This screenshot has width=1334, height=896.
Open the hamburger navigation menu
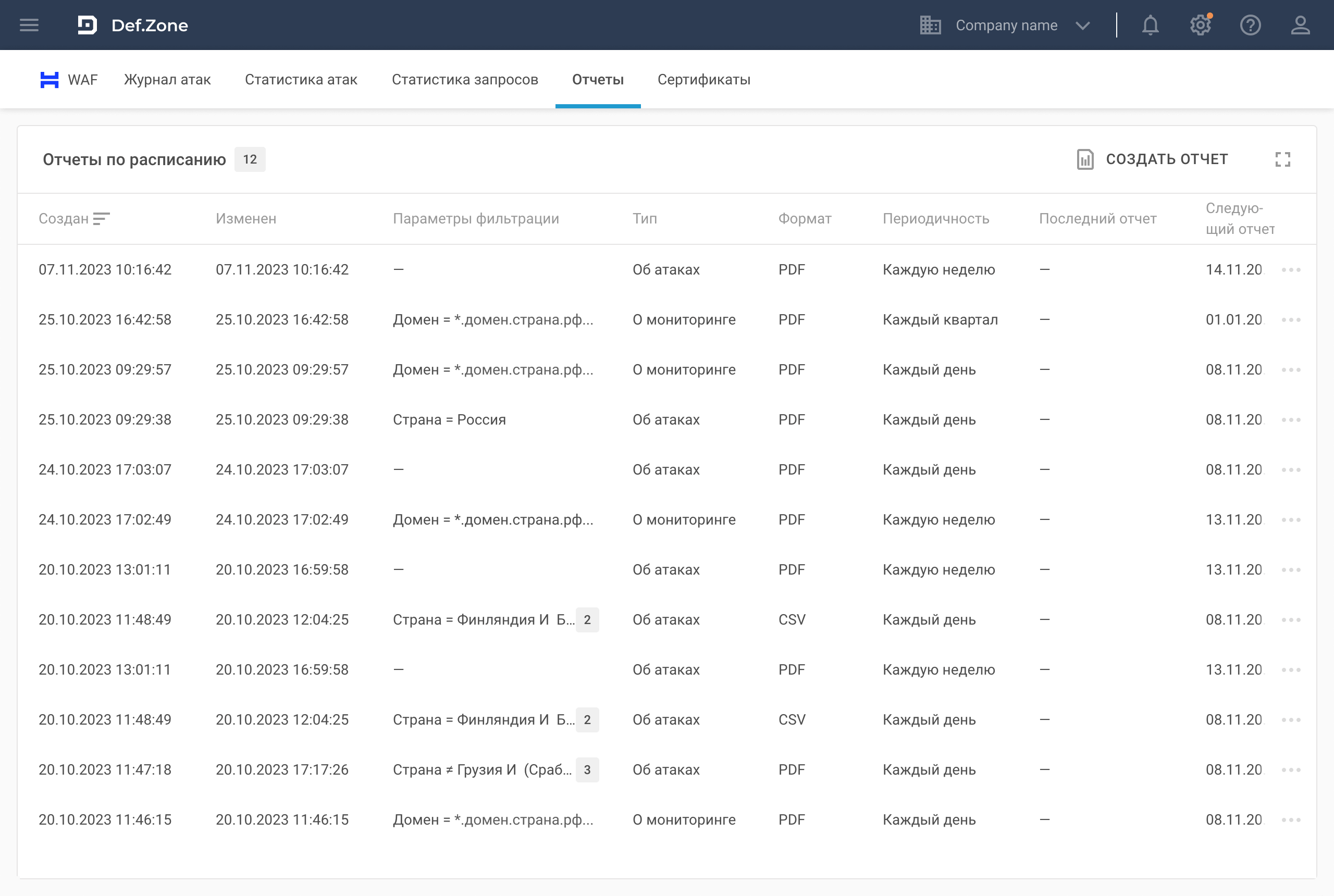(29, 25)
